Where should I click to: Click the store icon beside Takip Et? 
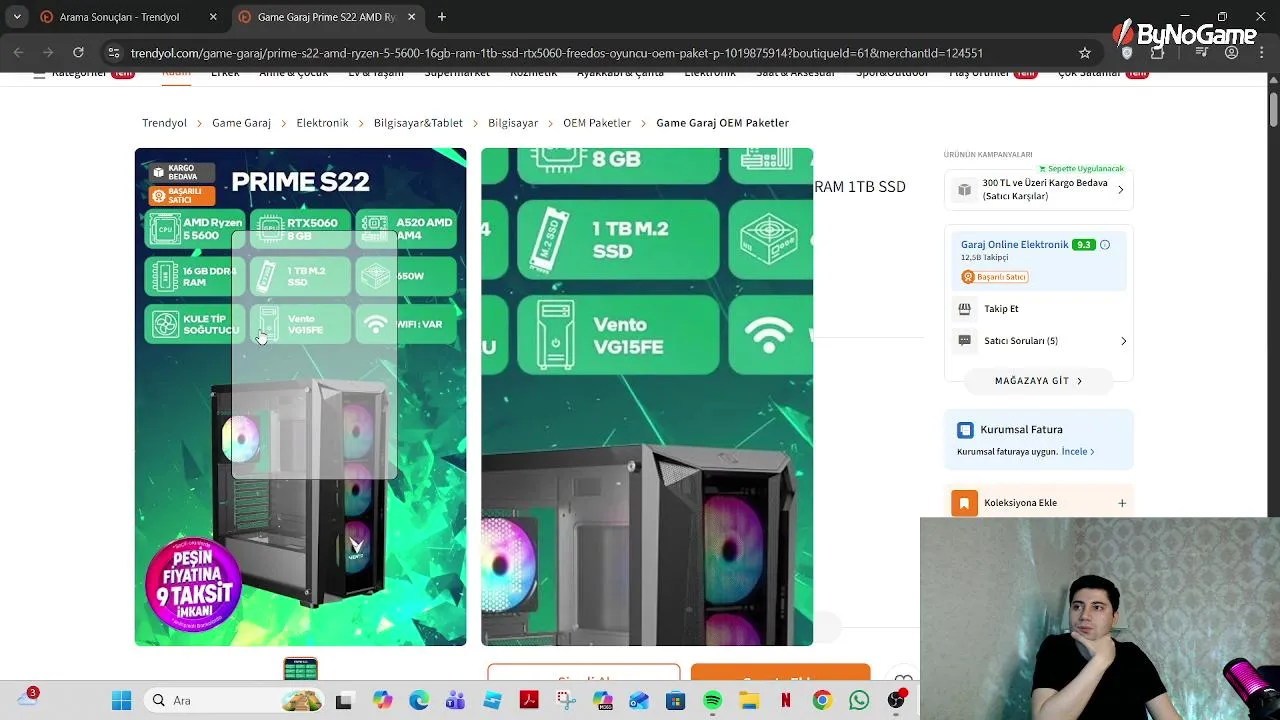coord(964,309)
